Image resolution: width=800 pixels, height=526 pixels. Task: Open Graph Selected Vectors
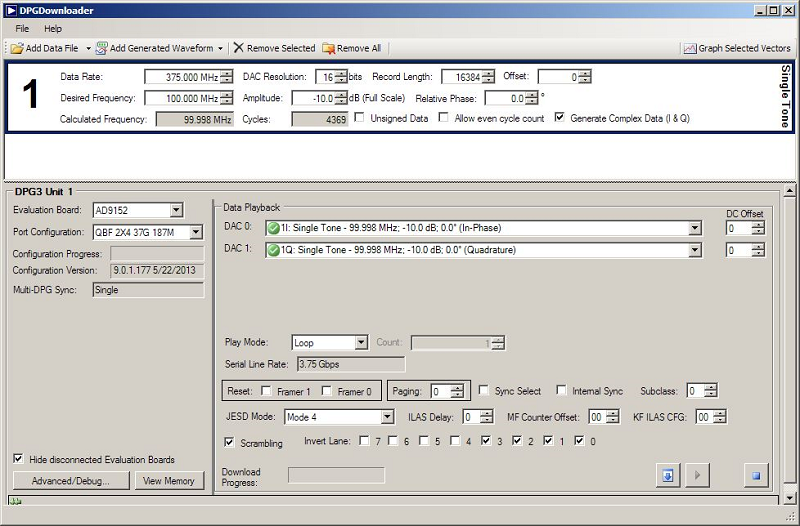coord(736,48)
